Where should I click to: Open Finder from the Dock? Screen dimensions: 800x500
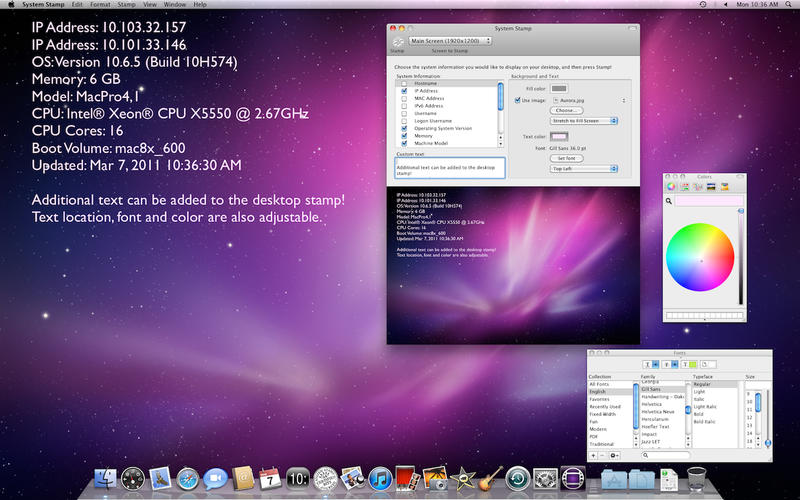coord(107,478)
